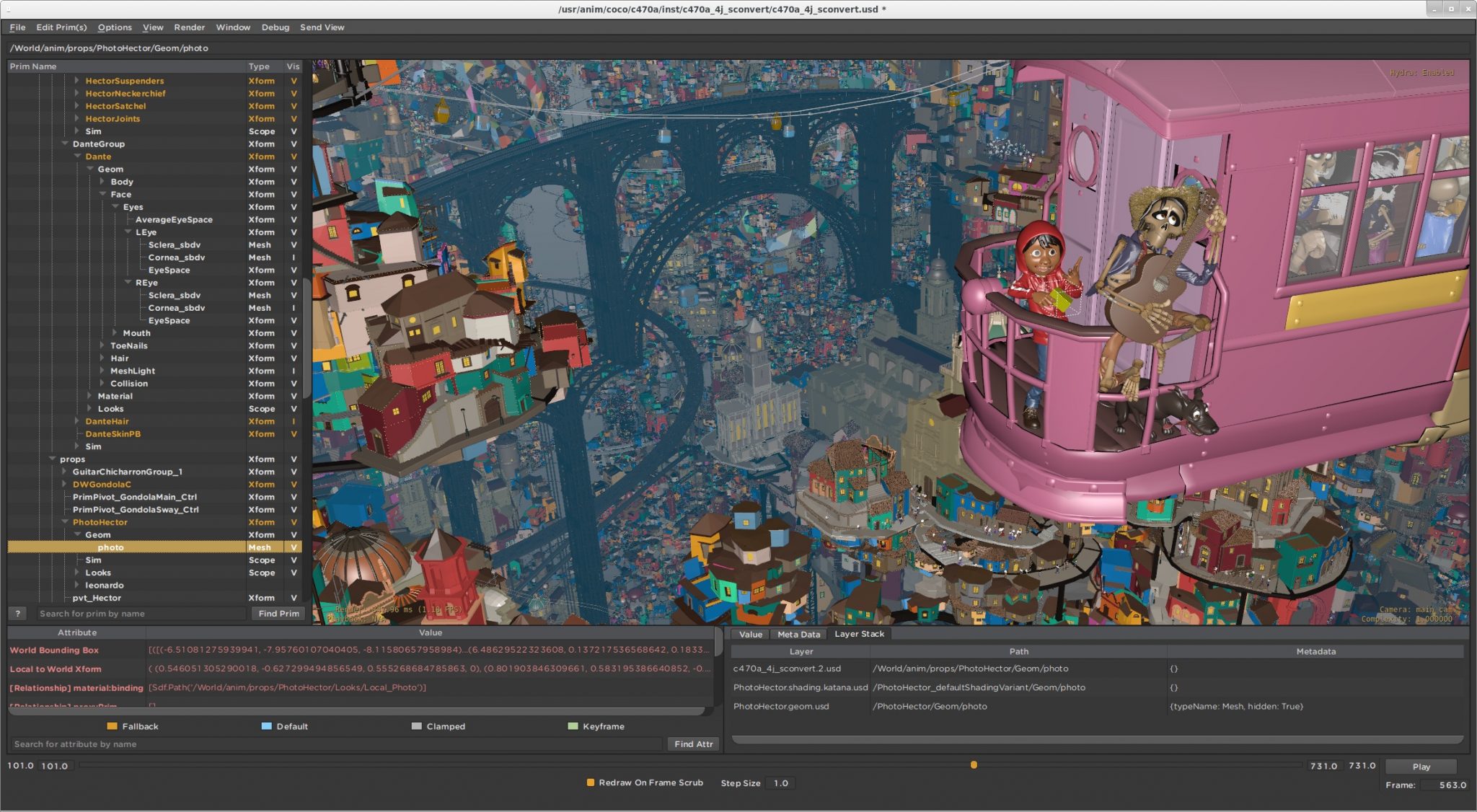Toggle DanteHair visibility in the Vis column
1477x812 pixels.
tap(293, 421)
